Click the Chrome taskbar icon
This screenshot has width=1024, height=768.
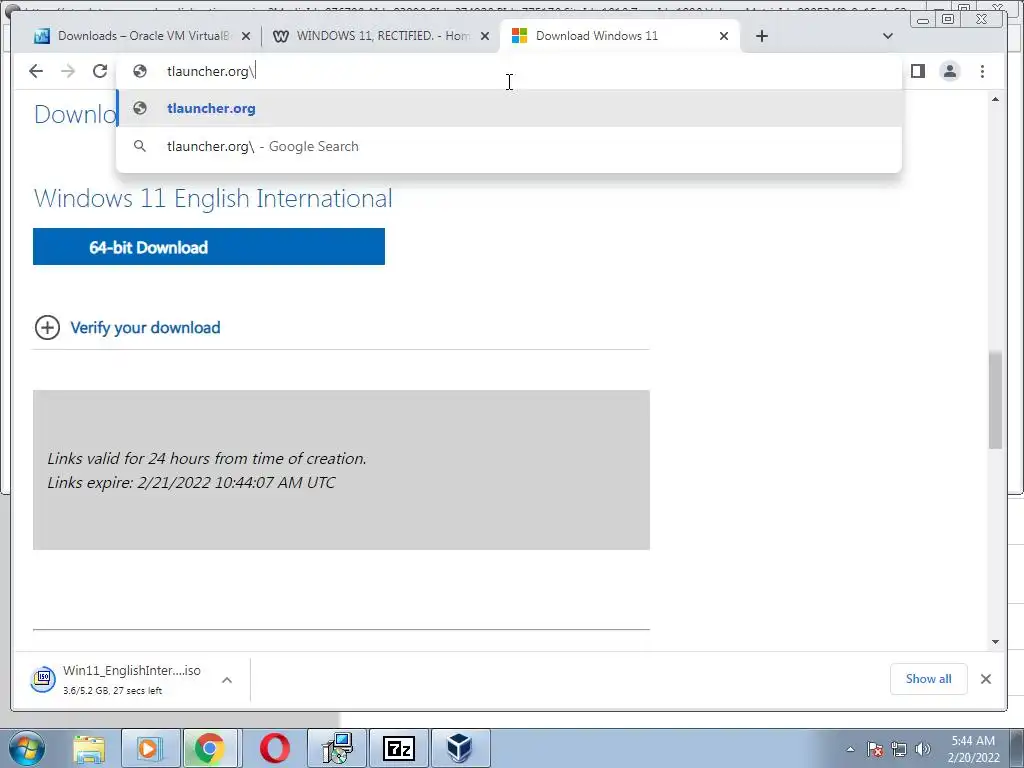[209, 748]
